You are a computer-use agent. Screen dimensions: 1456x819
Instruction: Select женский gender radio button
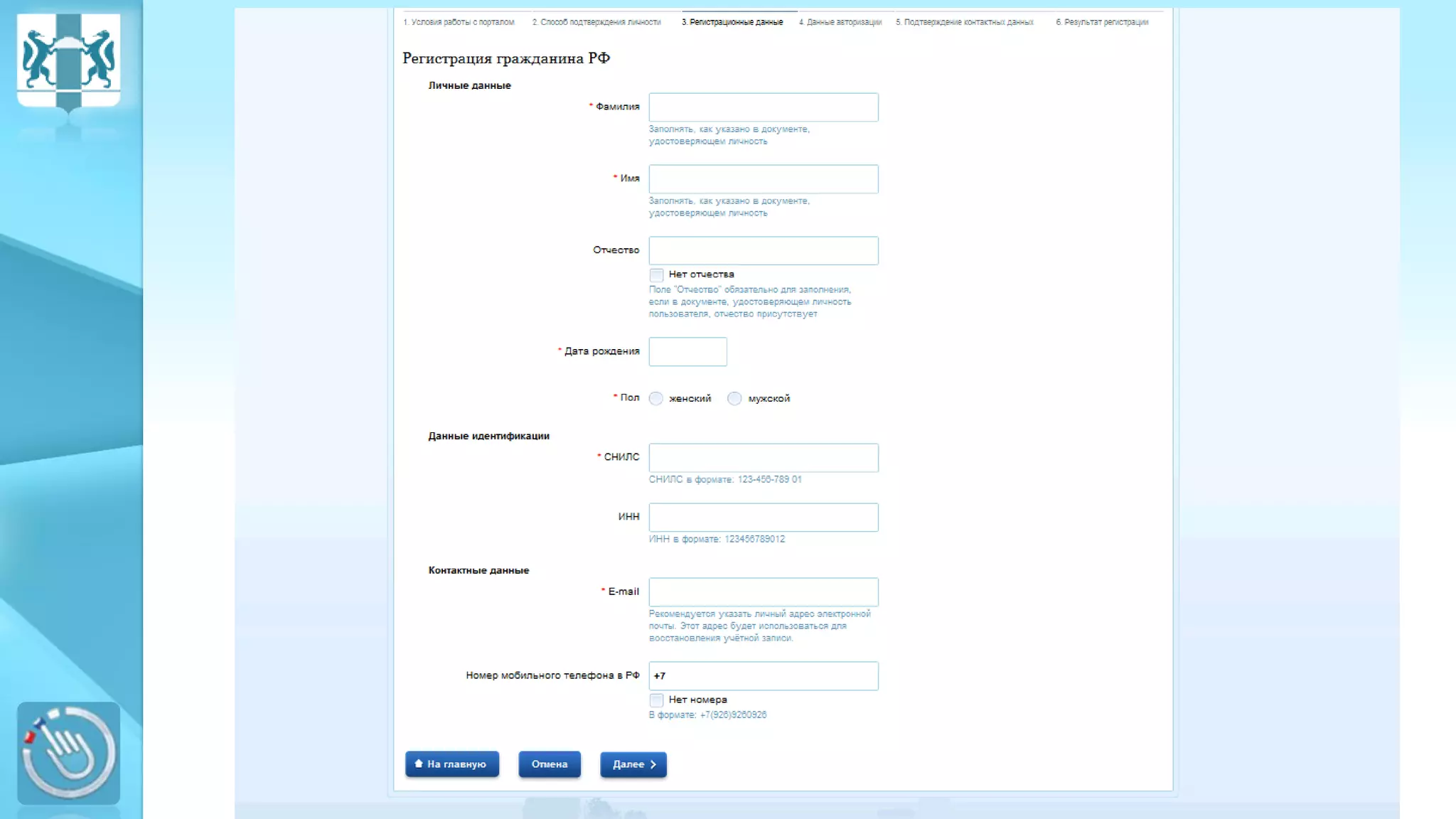[x=656, y=399]
